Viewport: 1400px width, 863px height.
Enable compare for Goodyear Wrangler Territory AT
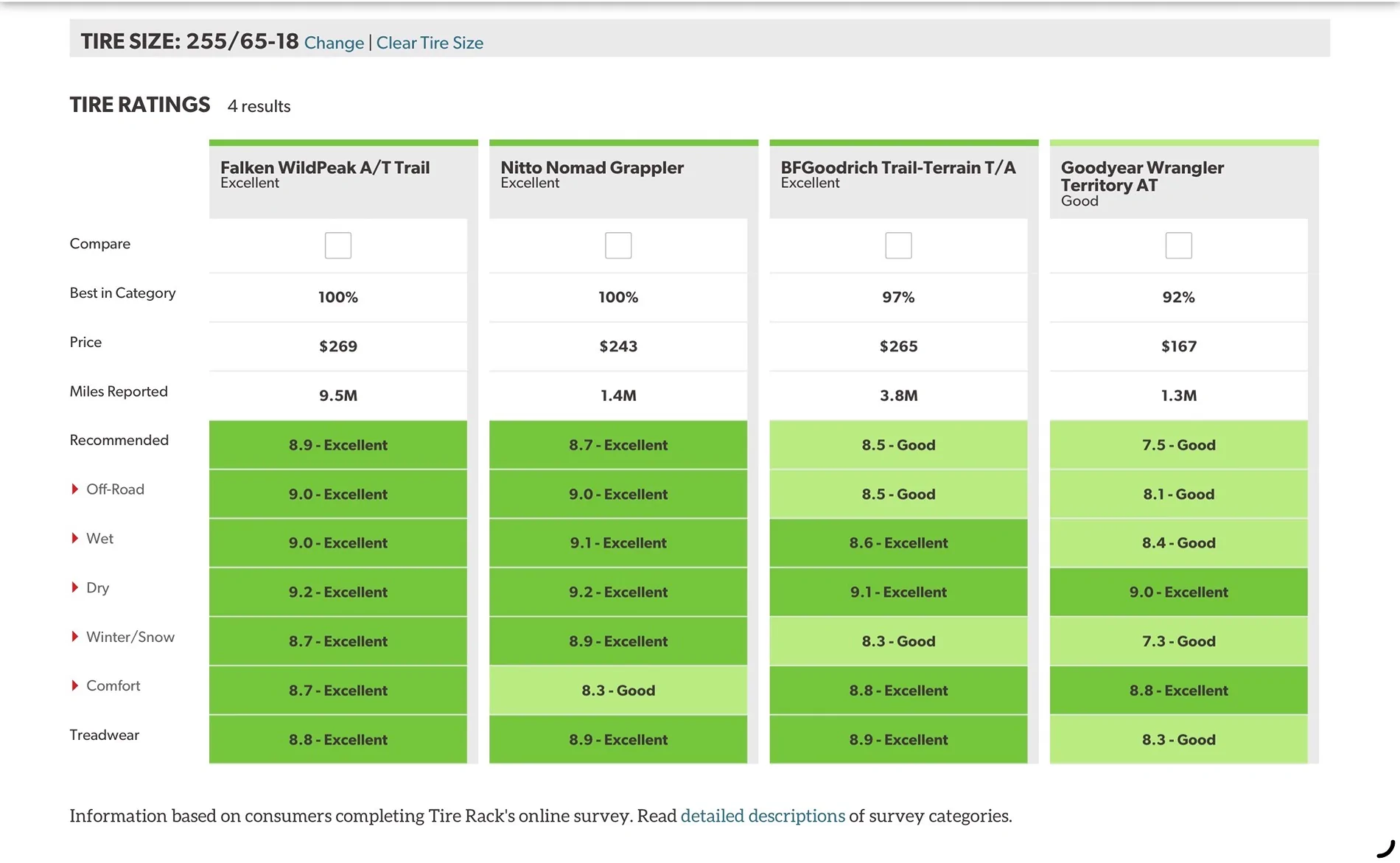[1178, 245]
